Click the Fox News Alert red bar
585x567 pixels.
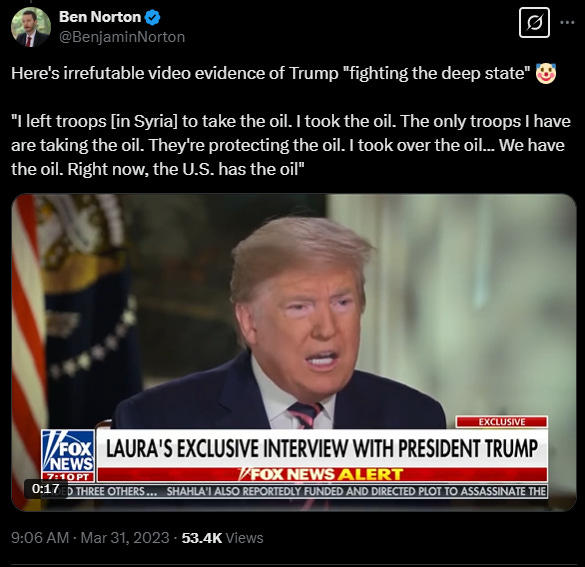pos(322,474)
